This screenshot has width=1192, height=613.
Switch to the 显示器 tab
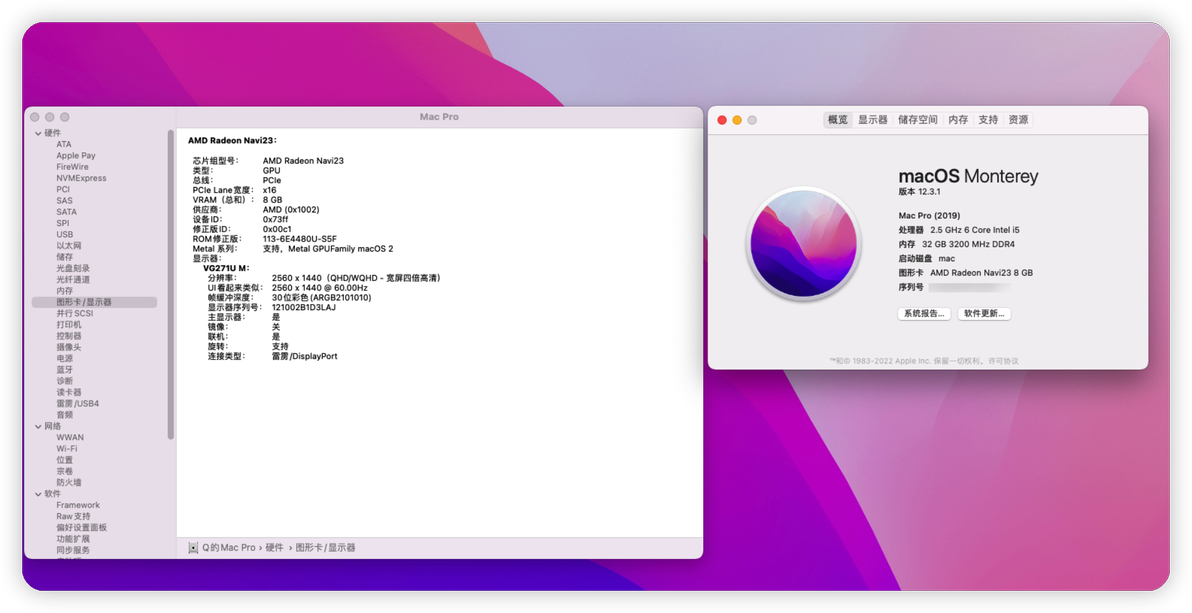(873, 119)
